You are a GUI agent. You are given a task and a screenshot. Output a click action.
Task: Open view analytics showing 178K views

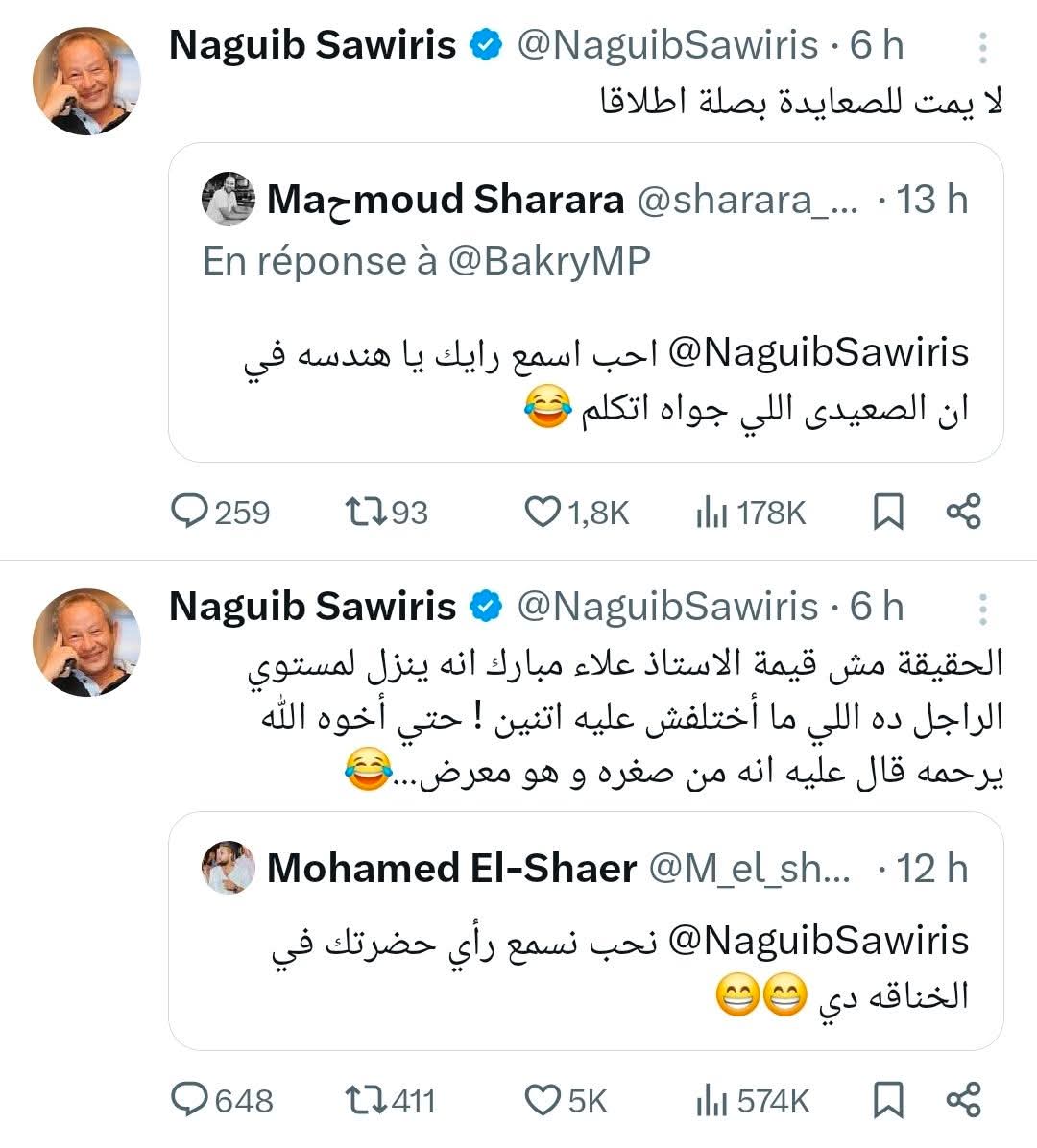[713, 512]
